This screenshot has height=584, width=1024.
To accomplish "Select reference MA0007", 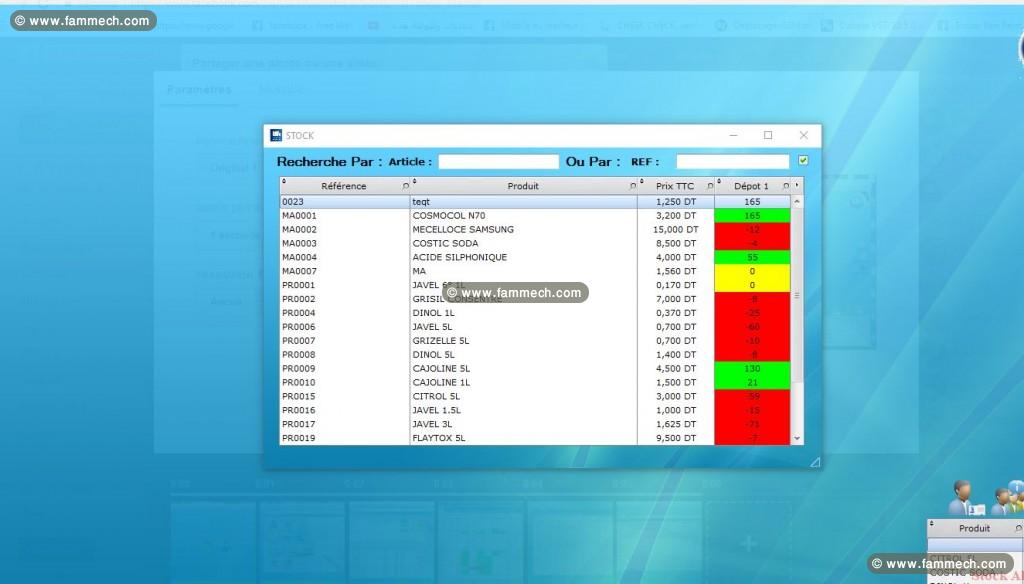I will pos(299,271).
